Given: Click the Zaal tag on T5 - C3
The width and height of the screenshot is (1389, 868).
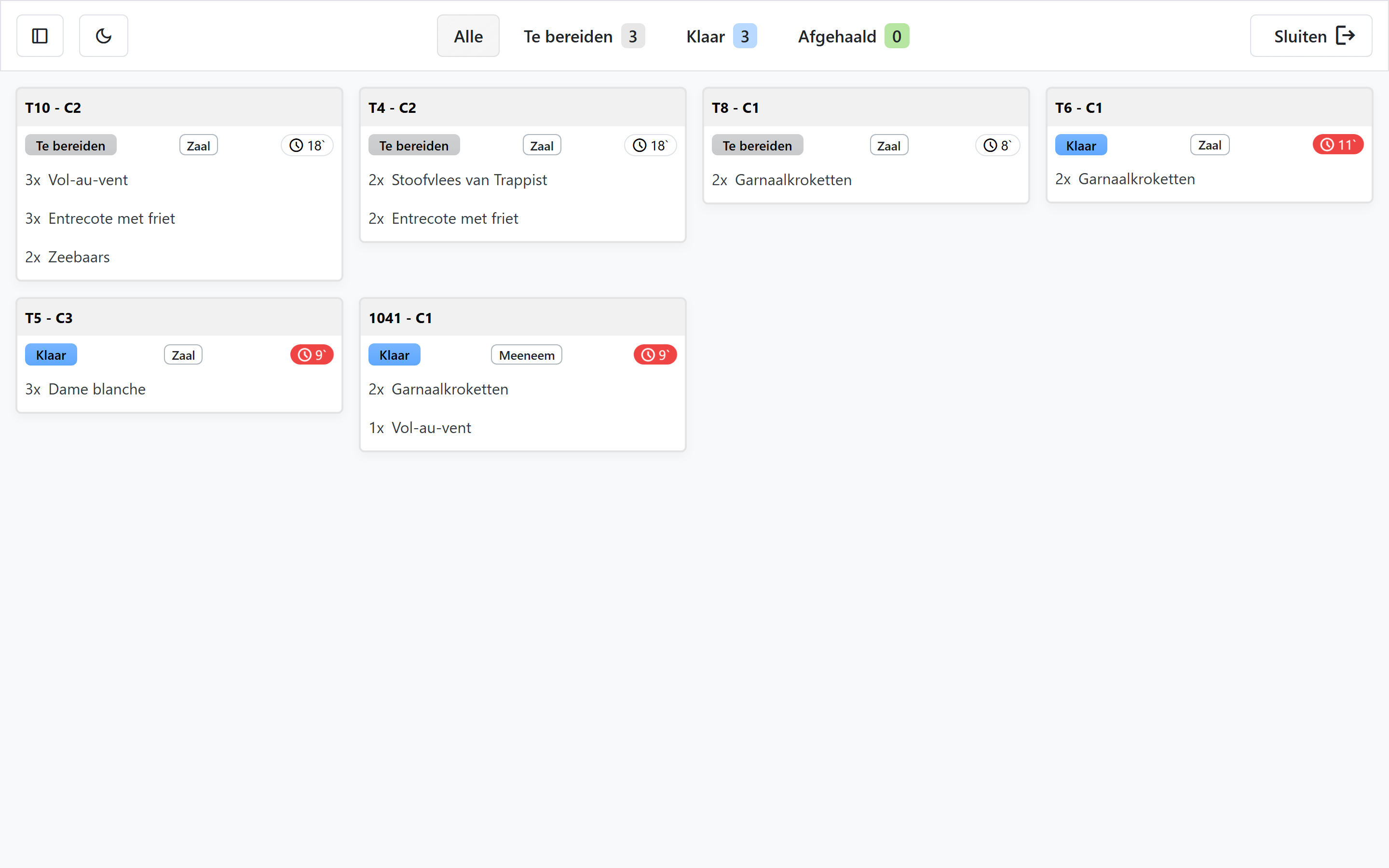Looking at the screenshot, I should [183, 355].
